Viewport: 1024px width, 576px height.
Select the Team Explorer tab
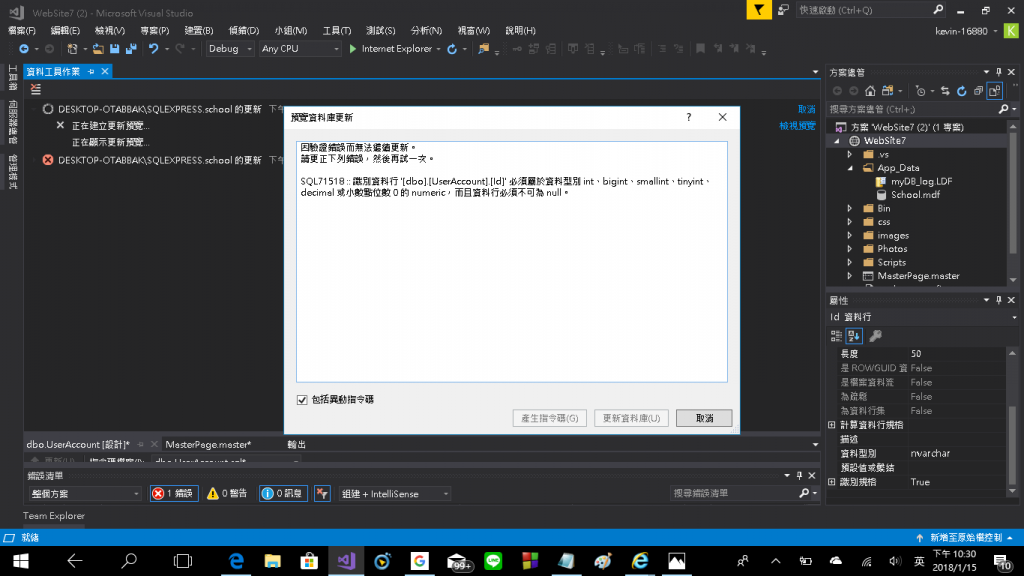click(54, 516)
